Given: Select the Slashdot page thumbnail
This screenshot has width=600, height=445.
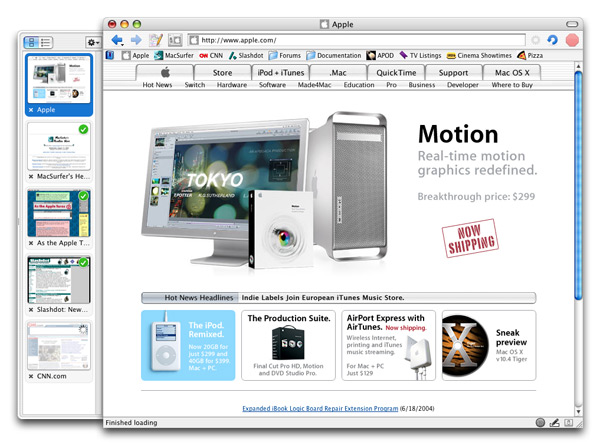Looking at the screenshot, I should coord(59,279).
